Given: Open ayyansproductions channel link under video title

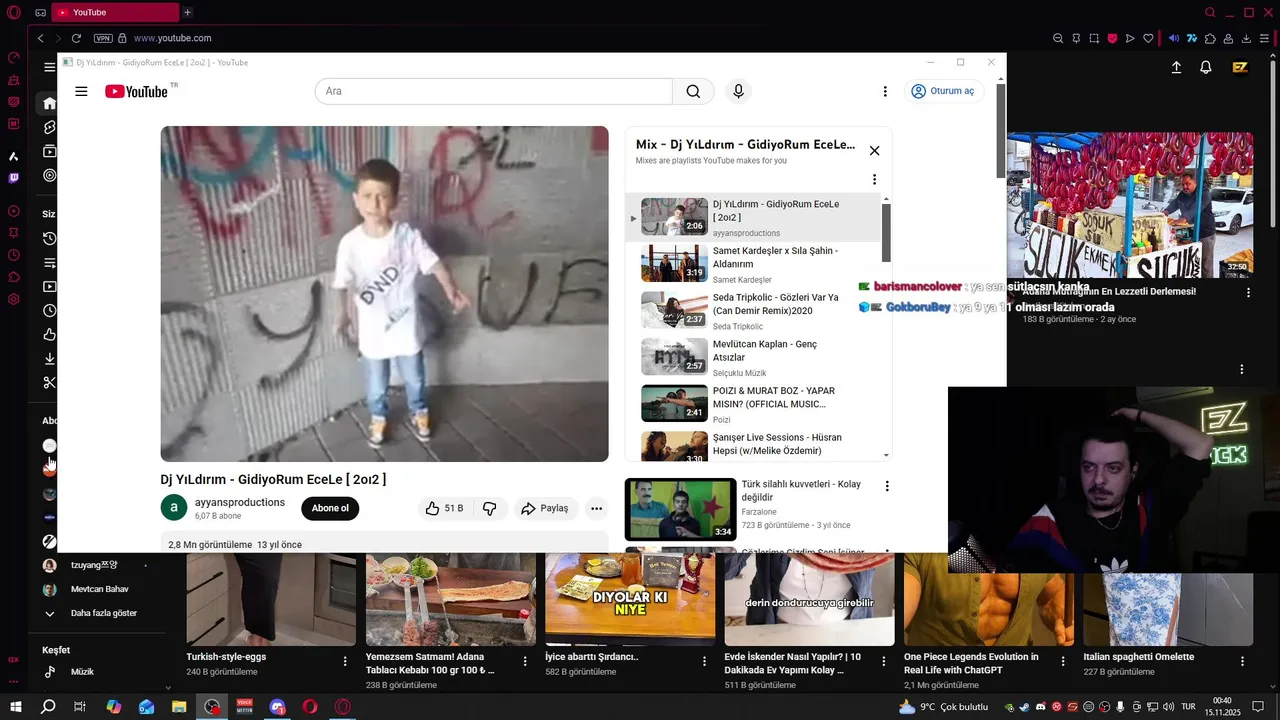Looking at the screenshot, I should (239, 502).
